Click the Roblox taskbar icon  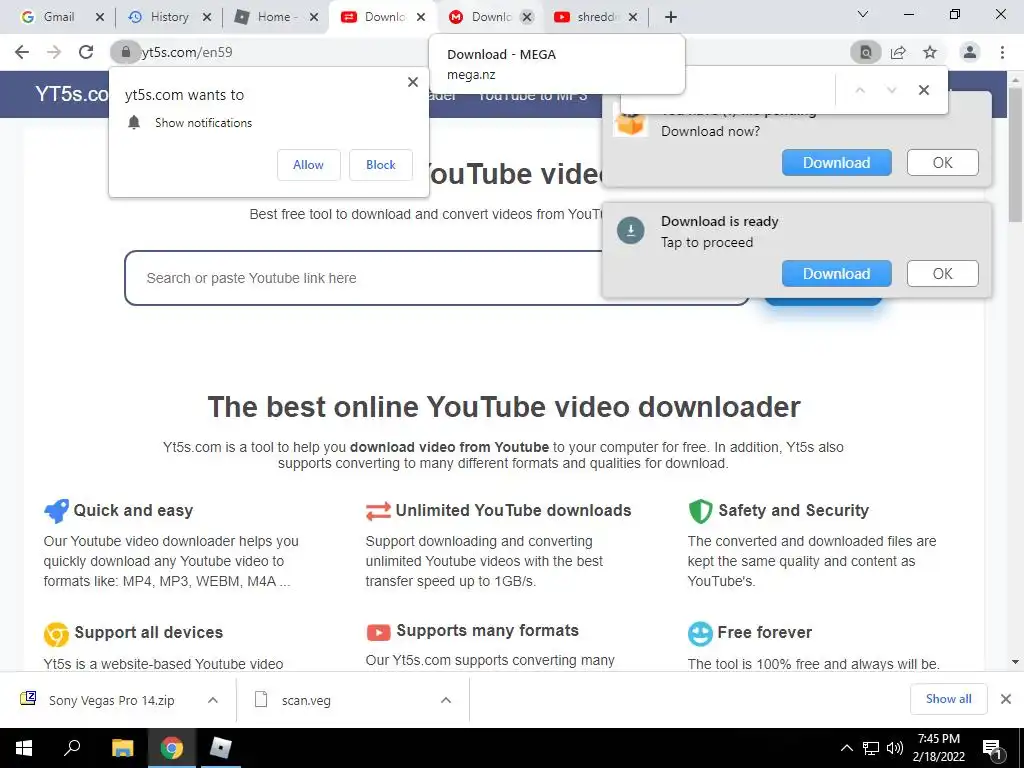[x=220, y=748]
